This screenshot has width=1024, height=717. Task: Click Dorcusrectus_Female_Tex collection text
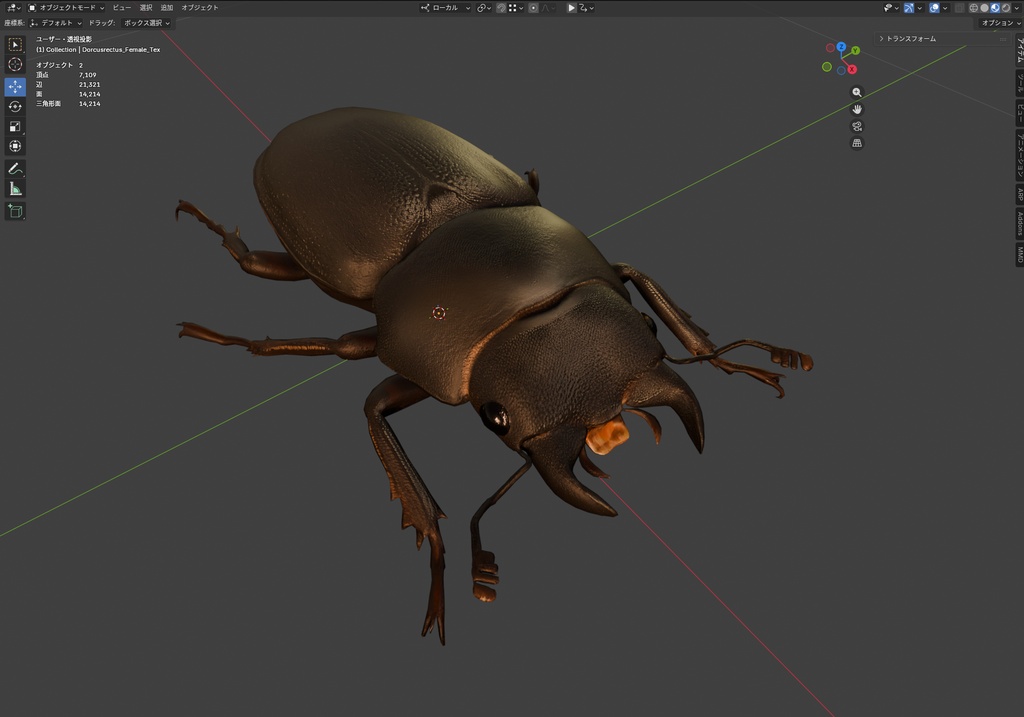(x=121, y=50)
